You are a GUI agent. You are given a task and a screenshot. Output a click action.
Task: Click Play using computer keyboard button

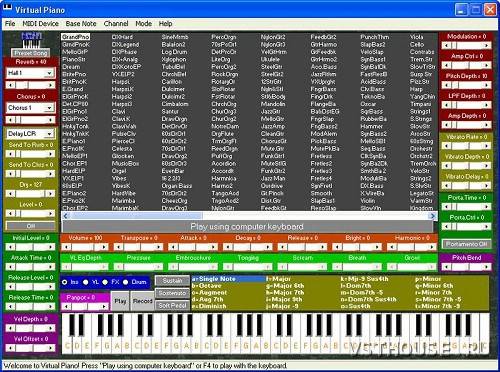click(x=247, y=227)
